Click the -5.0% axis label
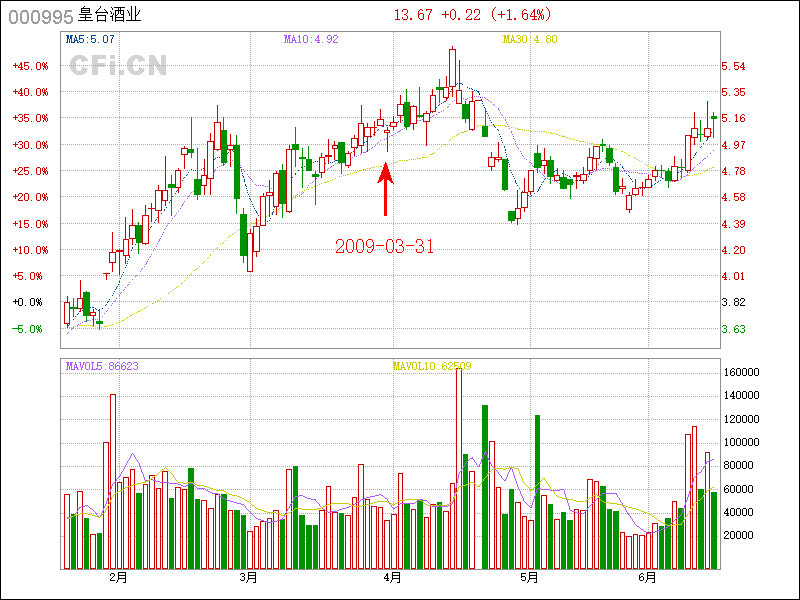Viewport: 800px width, 600px height. (x=28, y=329)
